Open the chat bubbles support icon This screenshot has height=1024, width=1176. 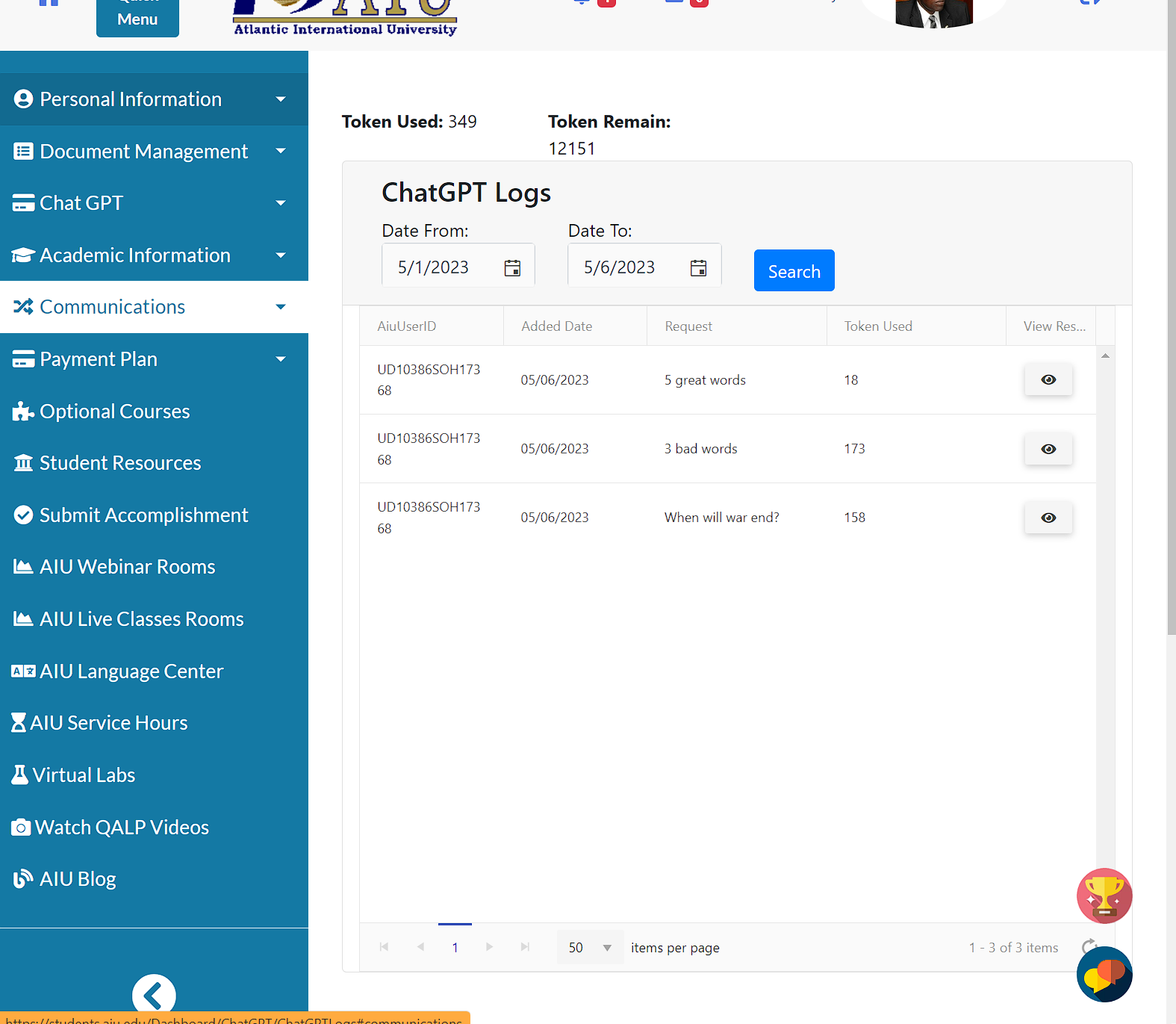[1104, 975]
